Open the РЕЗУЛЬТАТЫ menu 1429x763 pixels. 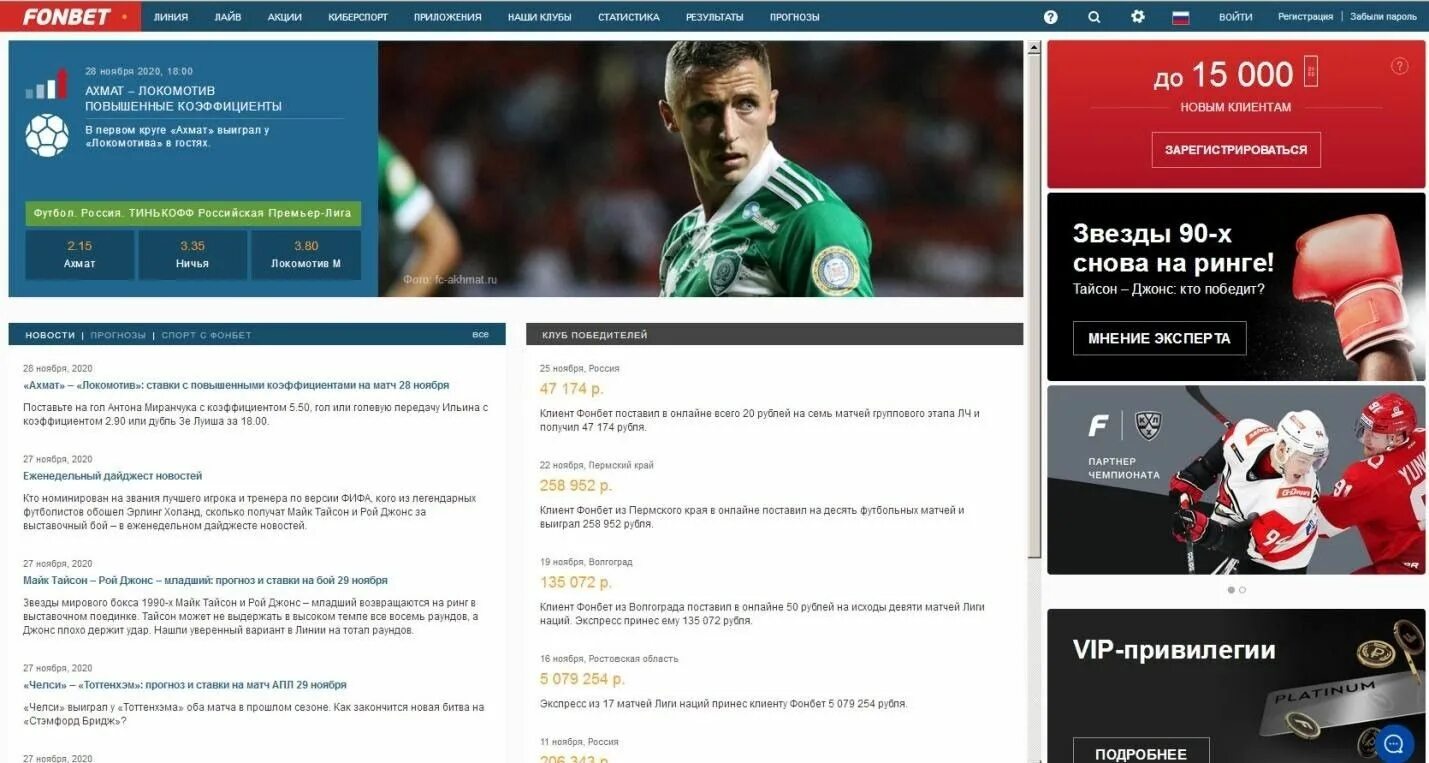pyautogui.click(x=715, y=17)
